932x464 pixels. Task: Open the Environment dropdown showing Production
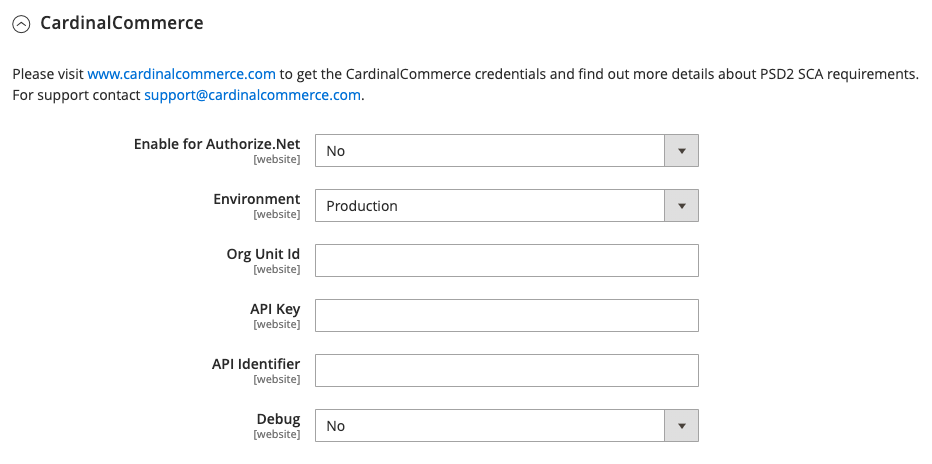[506, 206]
